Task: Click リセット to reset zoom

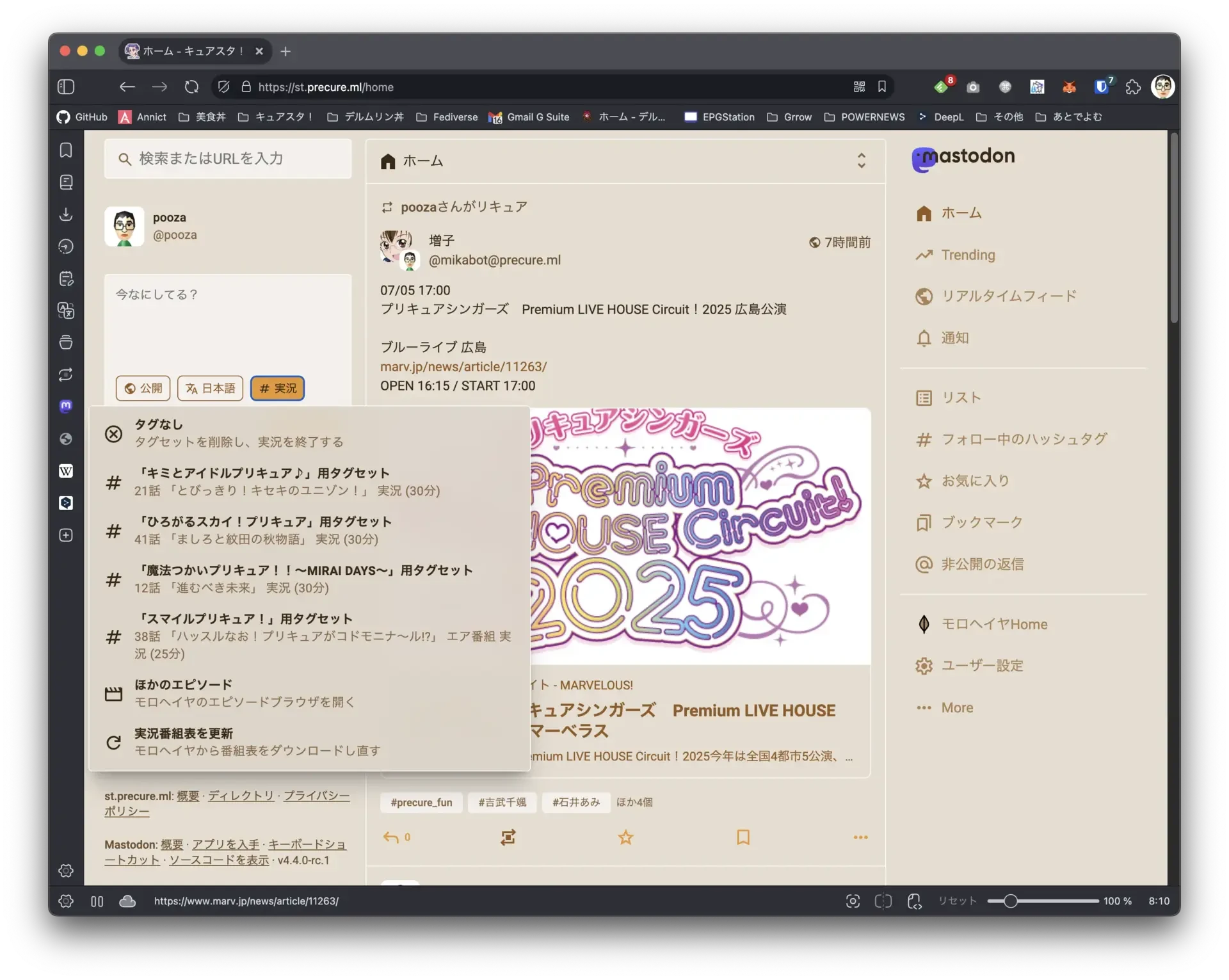Action: pyautogui.click(x=958, y=901)
